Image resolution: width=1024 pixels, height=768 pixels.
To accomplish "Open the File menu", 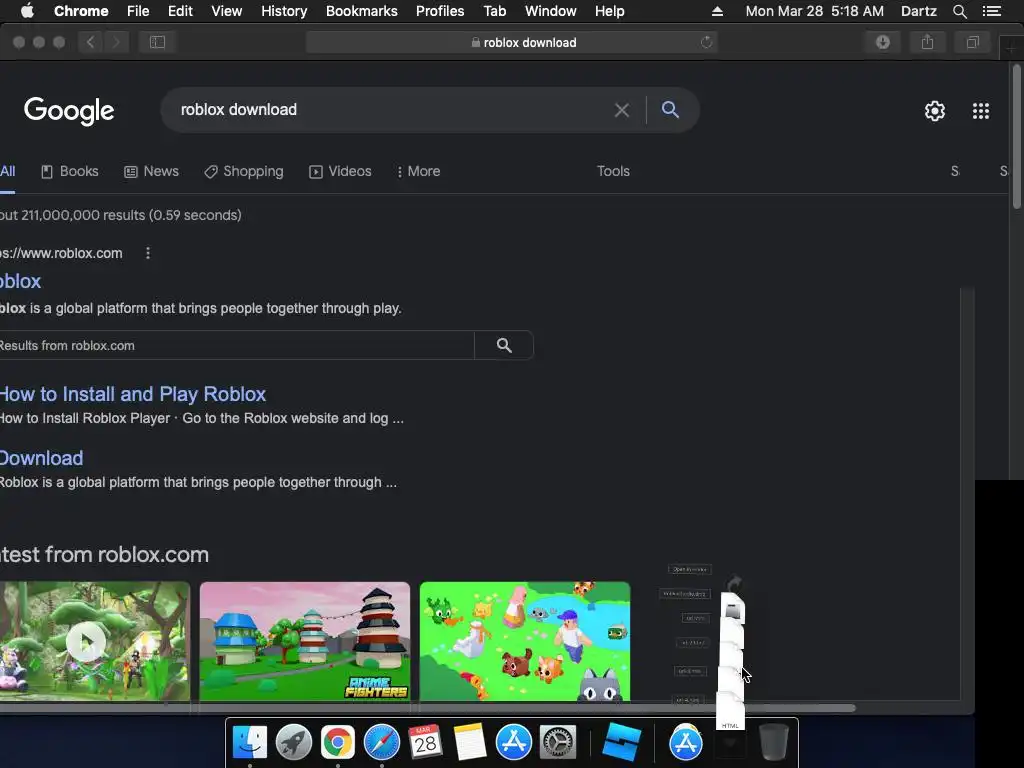I will point(138,11).
